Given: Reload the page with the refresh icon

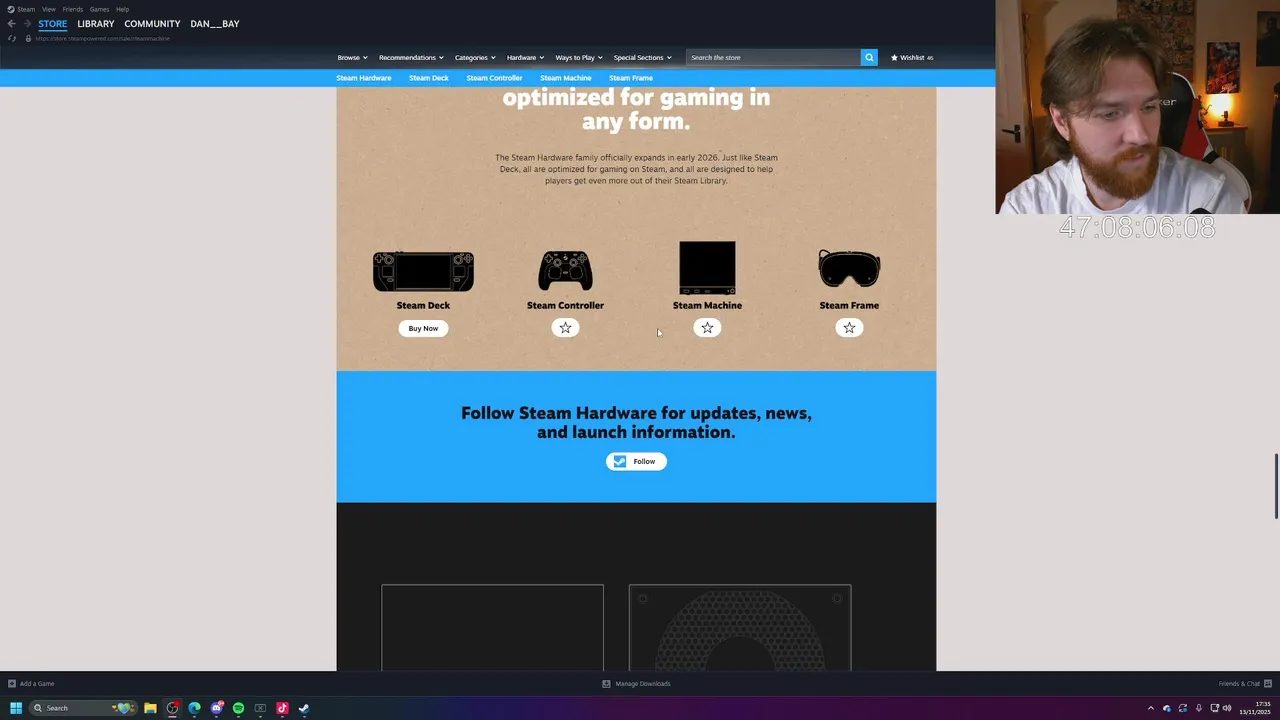Looking at the screenshot, I should [12, 38].
